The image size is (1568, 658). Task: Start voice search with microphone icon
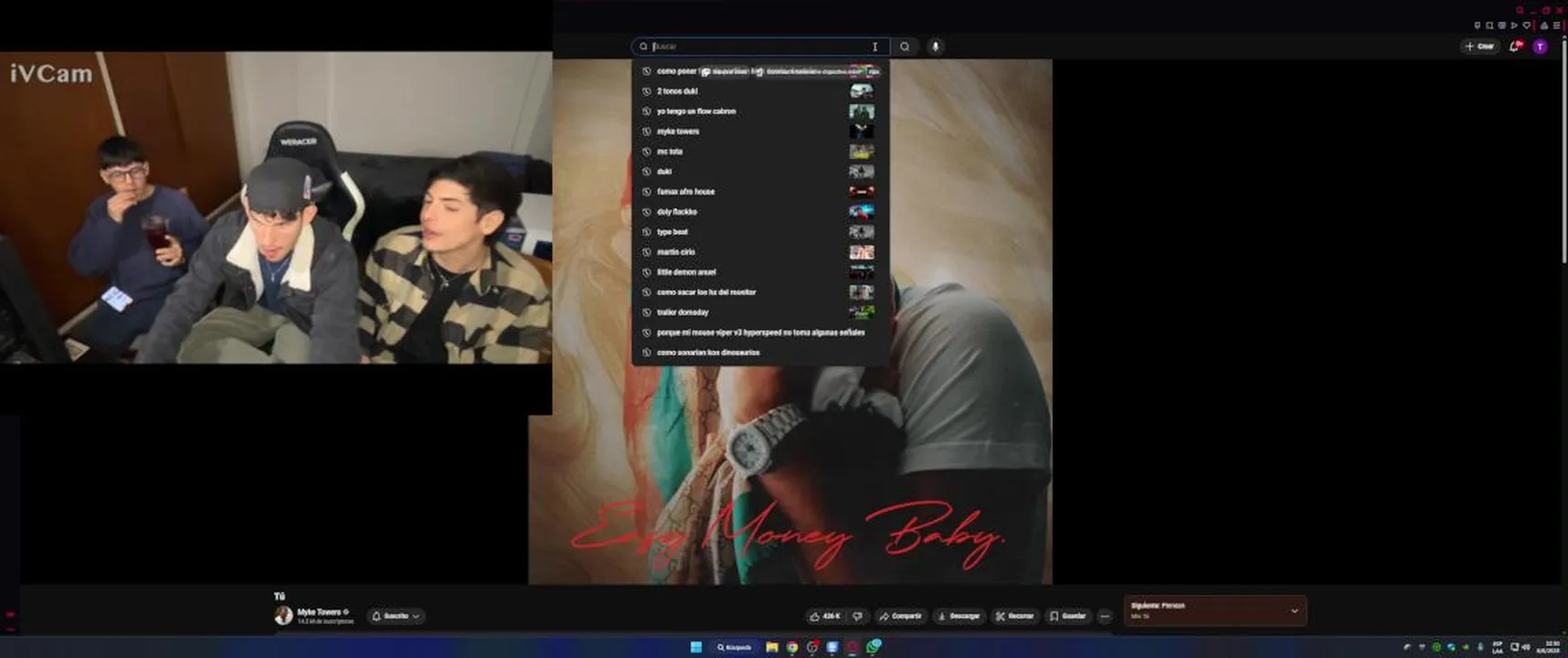[x=936, y=47]
